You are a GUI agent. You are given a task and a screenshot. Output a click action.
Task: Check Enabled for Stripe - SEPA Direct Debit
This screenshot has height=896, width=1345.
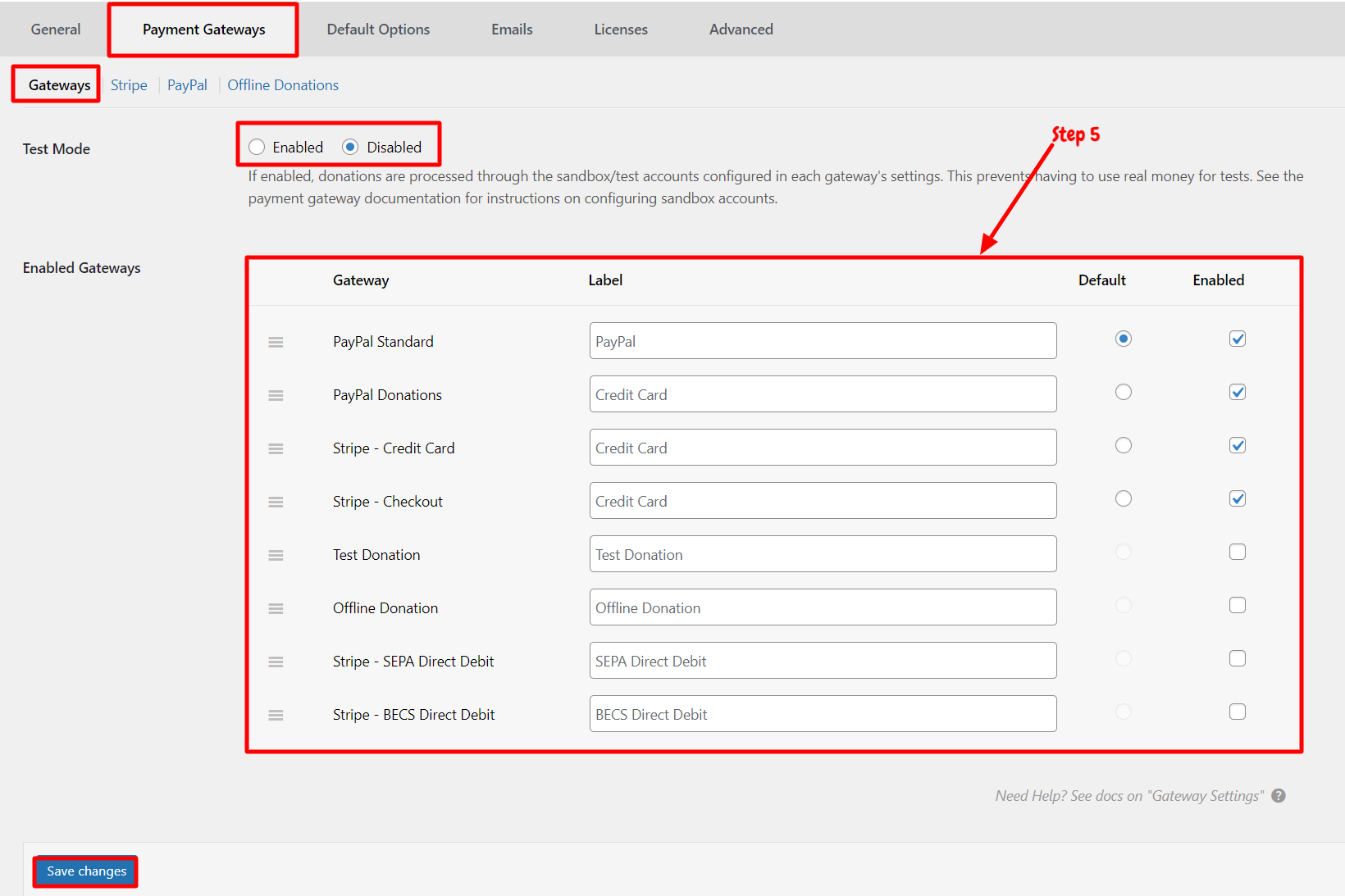(1238, 658)
